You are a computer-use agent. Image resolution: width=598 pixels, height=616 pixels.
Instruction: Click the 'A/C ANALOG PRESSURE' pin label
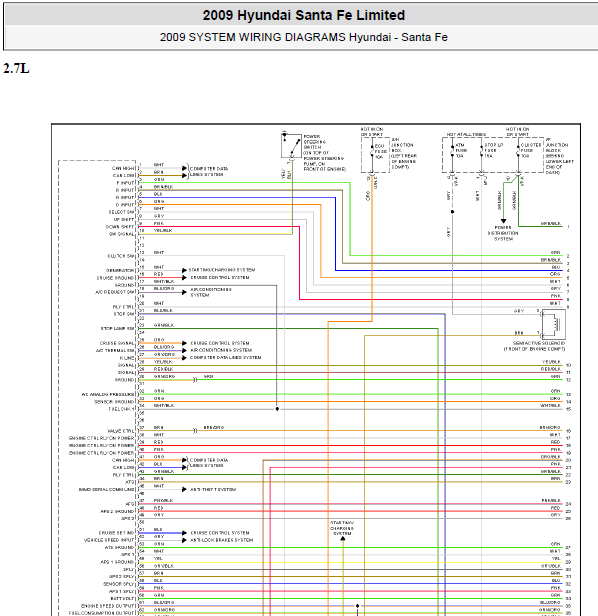(108, 394)
